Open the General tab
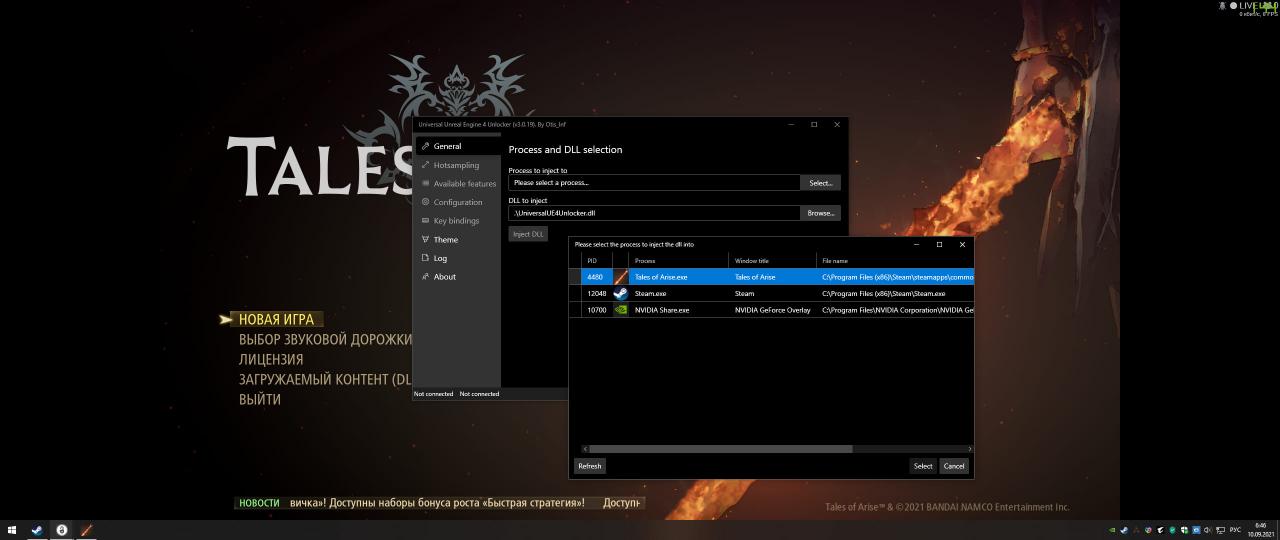This screenshot has width=1280, height=540. (x=447, y=146)
